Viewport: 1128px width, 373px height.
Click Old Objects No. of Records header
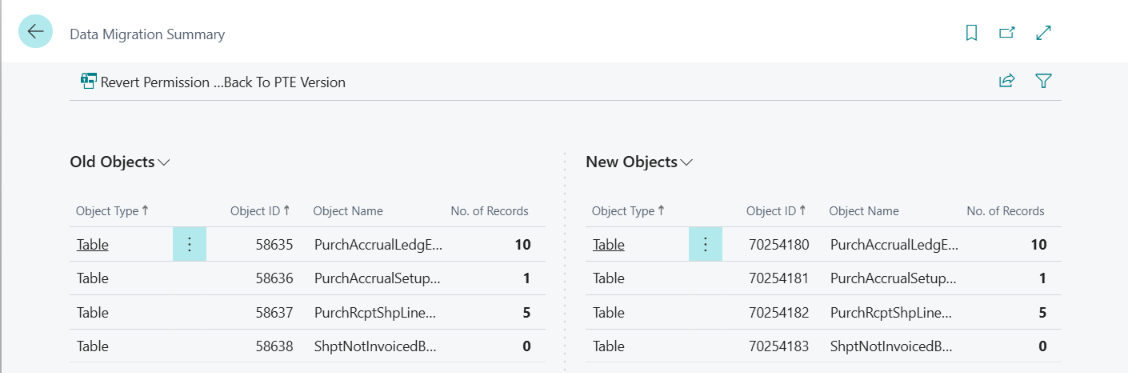coord(489,211)
